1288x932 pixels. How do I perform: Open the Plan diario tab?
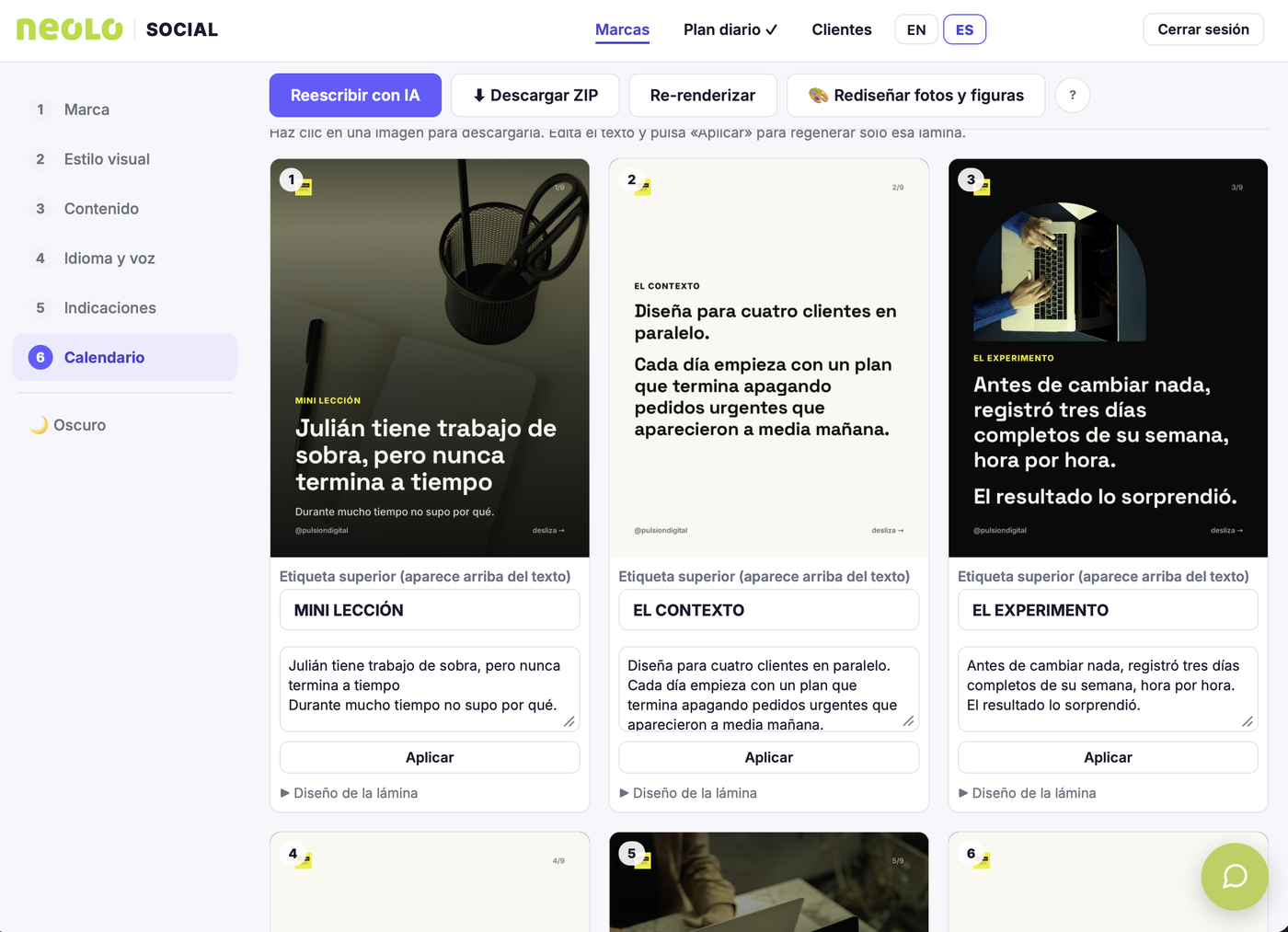(730, 29)
